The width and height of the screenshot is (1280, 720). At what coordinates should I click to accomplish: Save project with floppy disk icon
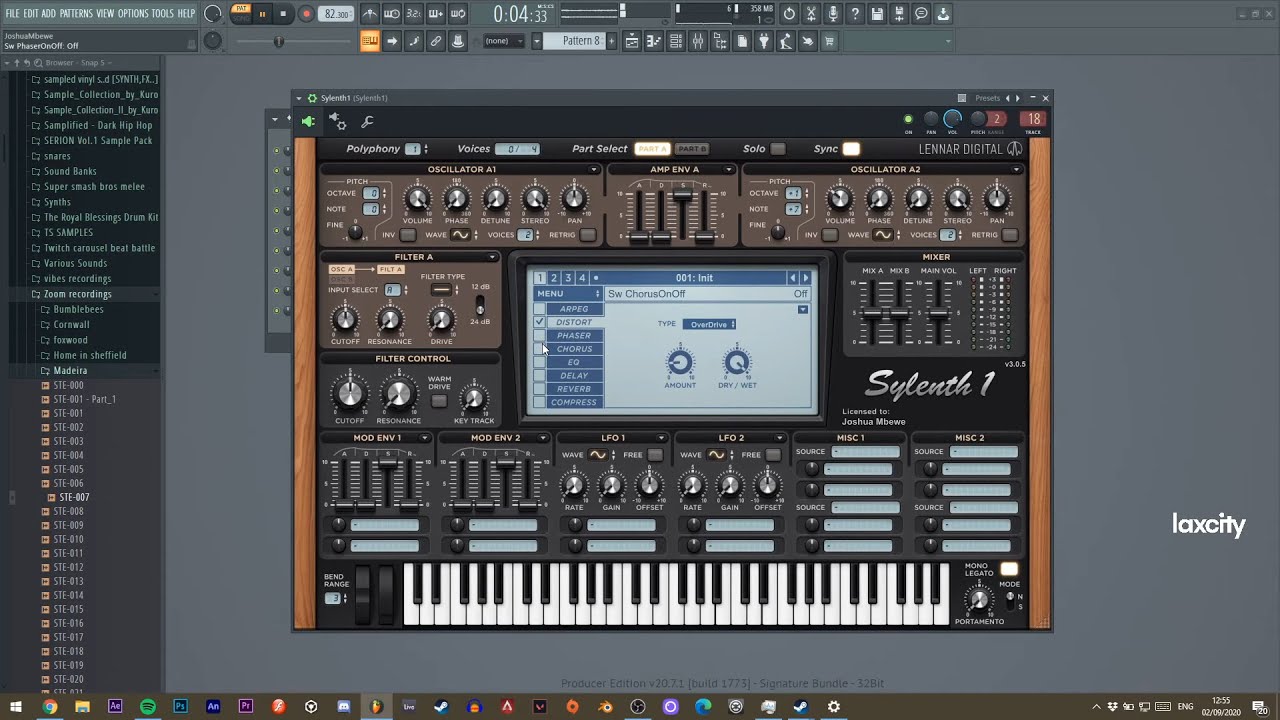point(877,14)
